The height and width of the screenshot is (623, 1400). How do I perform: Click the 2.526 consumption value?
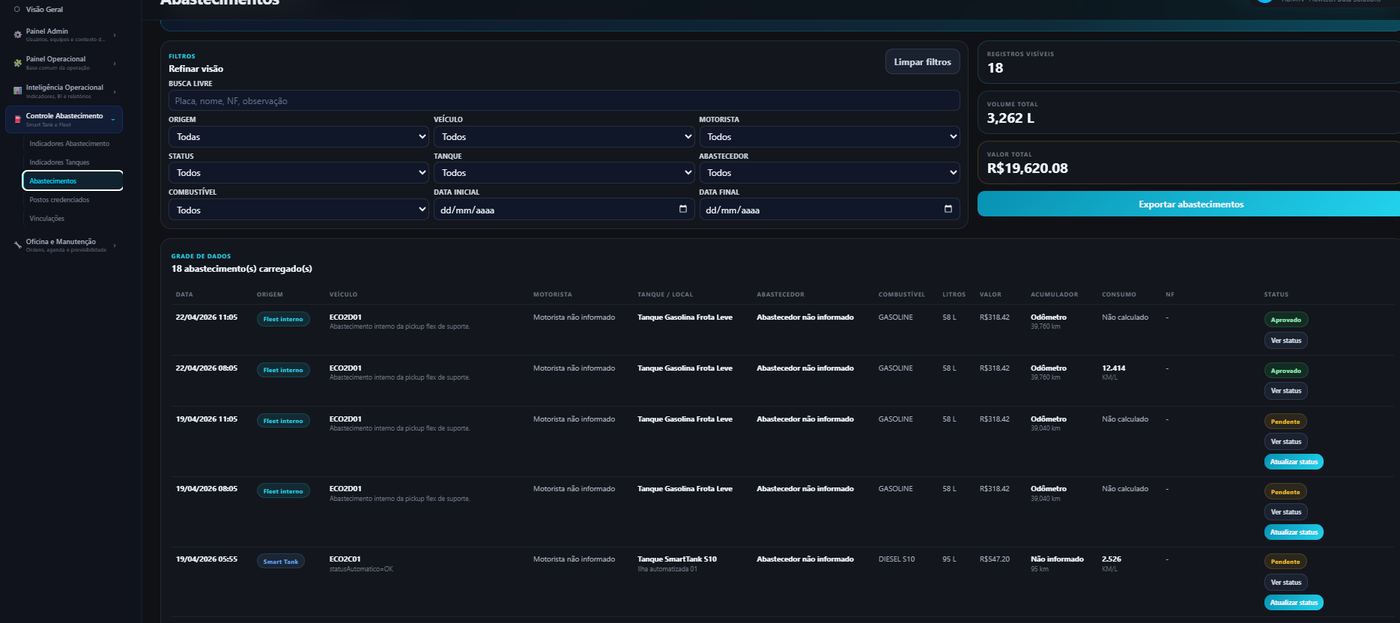pyautogui.click(x=1111, y=559)
